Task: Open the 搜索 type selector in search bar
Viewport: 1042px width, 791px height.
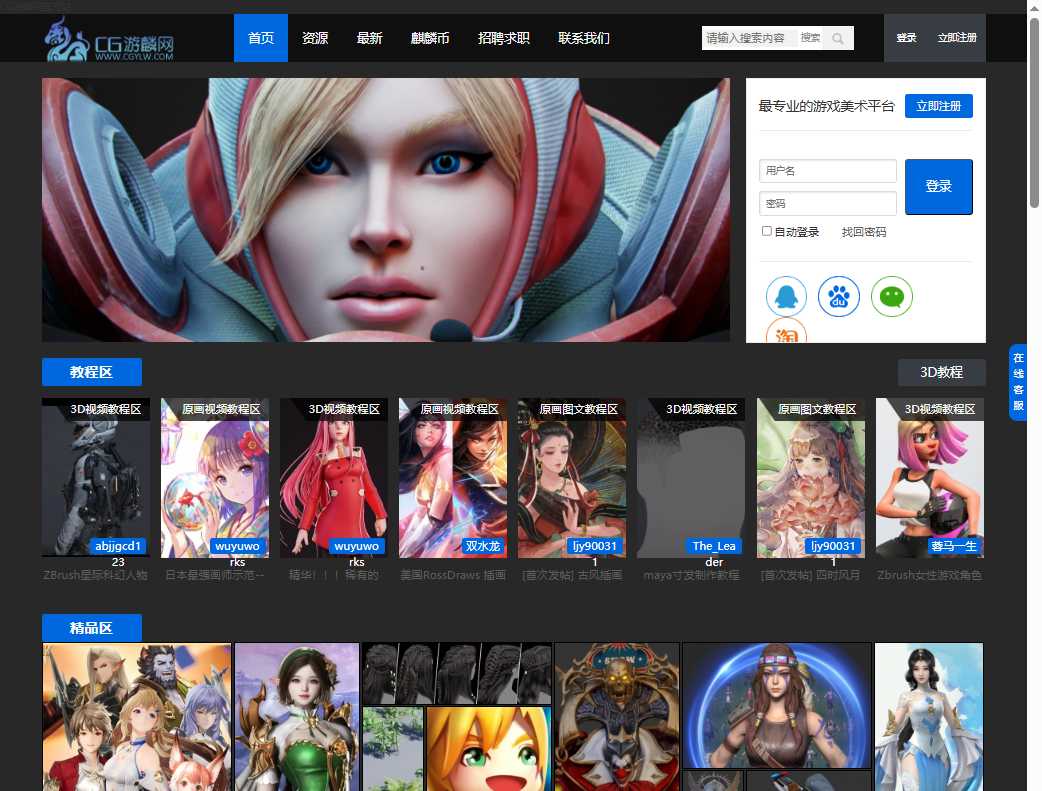Action: (x=810, y=38)
